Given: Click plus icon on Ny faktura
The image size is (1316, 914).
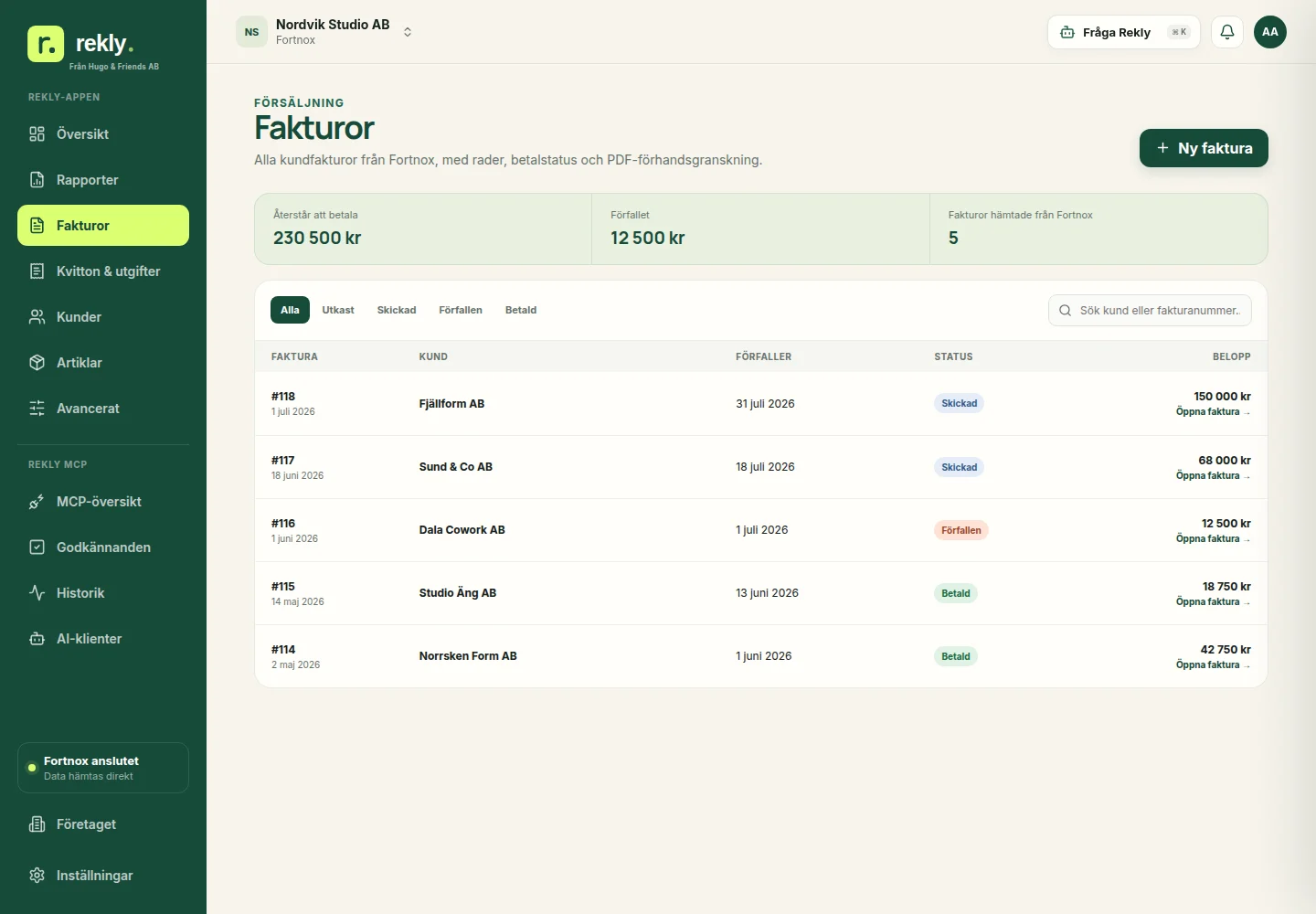Looking at the screenshot, I should pyautogui.click(x=1162, y=148).
